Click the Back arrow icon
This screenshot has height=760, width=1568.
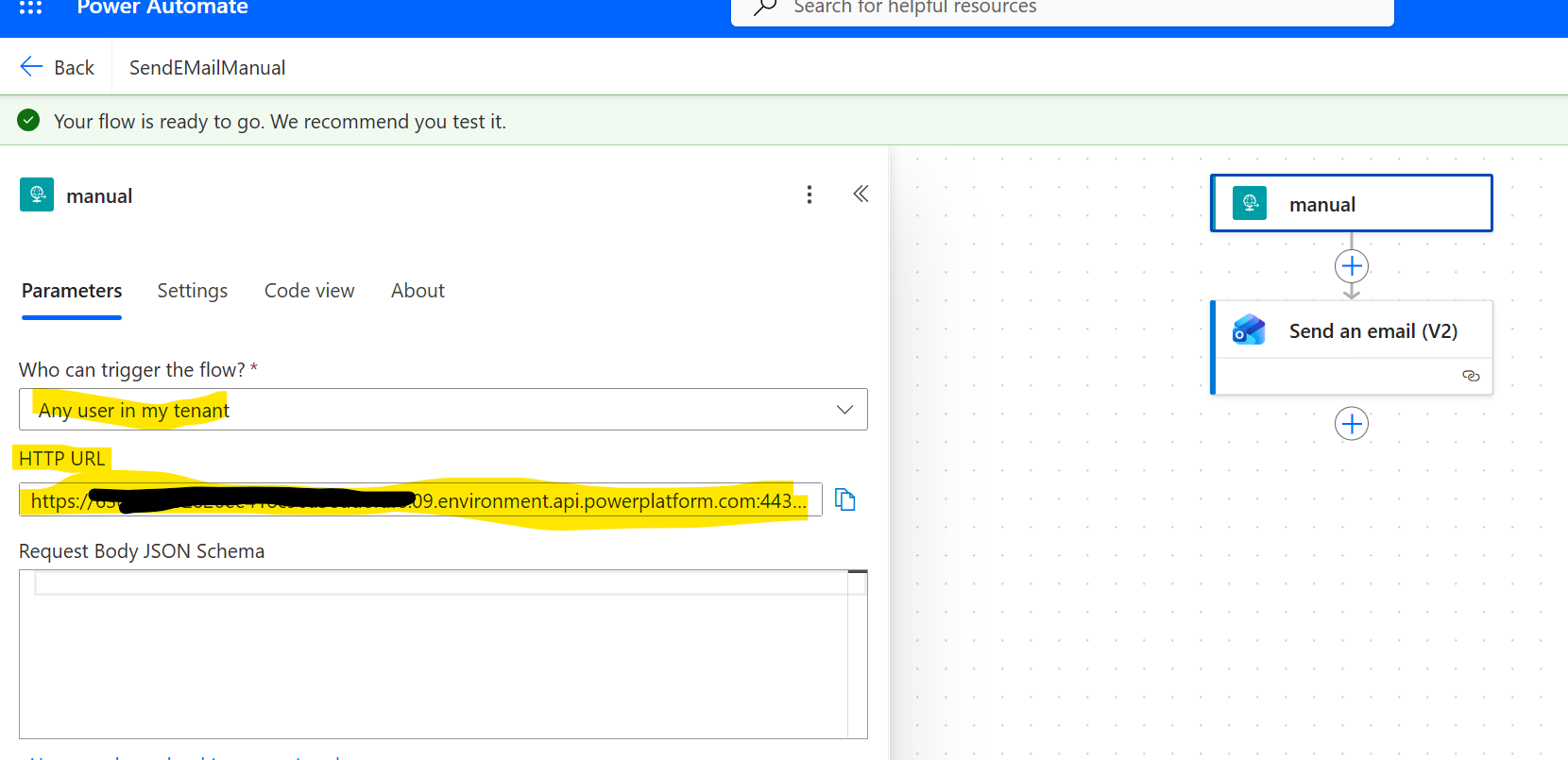(x=31, y=66)
